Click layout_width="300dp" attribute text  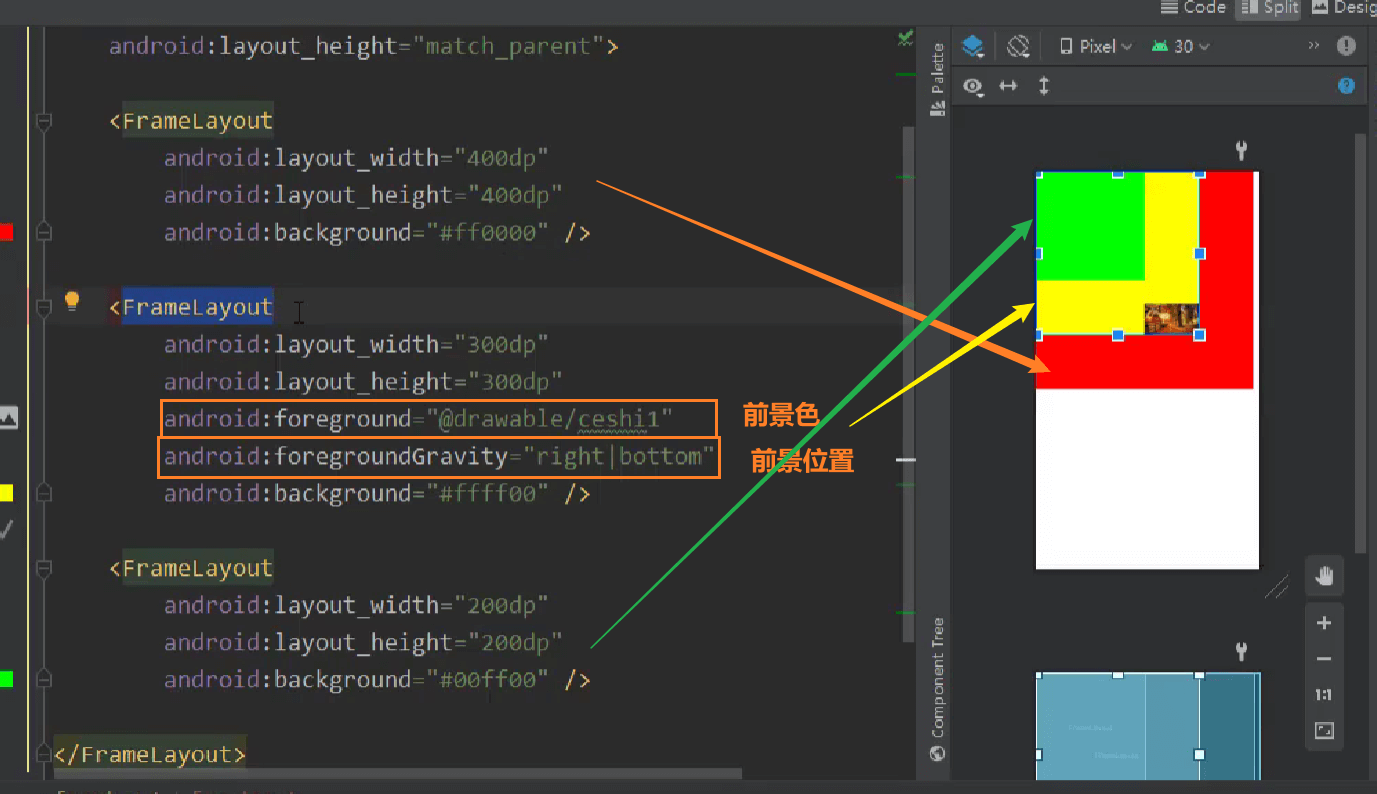point(356,345)
